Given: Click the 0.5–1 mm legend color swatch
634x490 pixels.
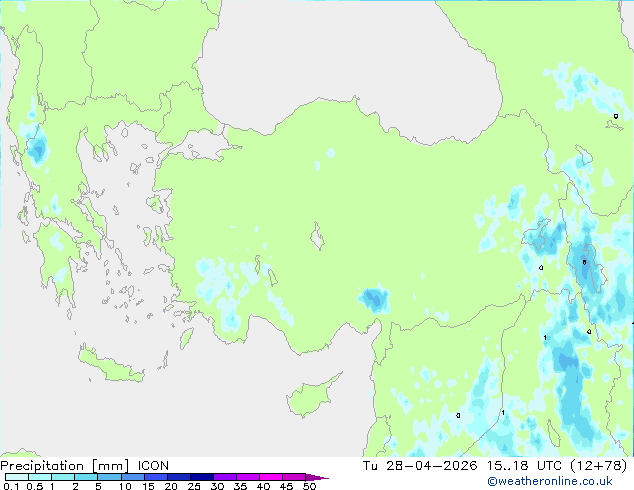Looking at the screenshot, I should point(40,477).
